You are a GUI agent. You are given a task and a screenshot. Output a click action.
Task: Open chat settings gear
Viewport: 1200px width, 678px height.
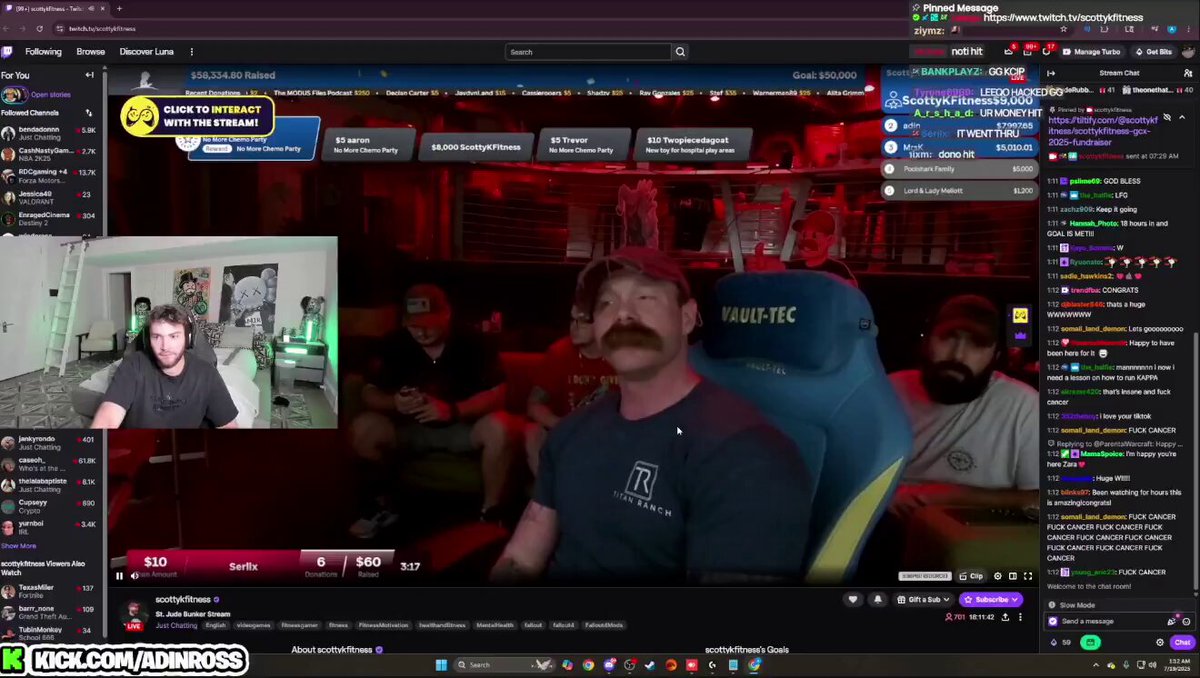[1159, 642]
